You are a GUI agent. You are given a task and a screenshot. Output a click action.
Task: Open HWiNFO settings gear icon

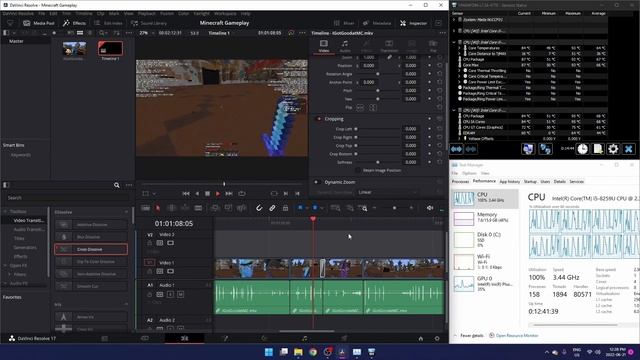(613, 149)
